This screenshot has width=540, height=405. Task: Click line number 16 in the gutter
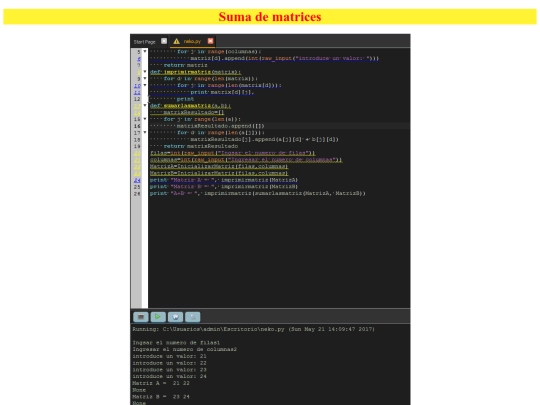tap(137, 126)
